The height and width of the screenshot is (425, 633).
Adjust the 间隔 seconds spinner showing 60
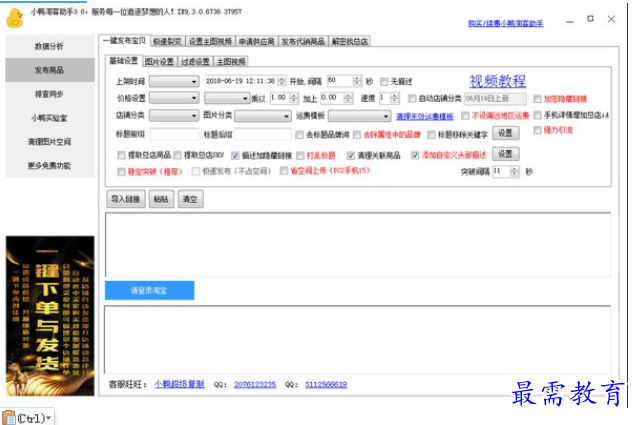(x=357, y=81)
